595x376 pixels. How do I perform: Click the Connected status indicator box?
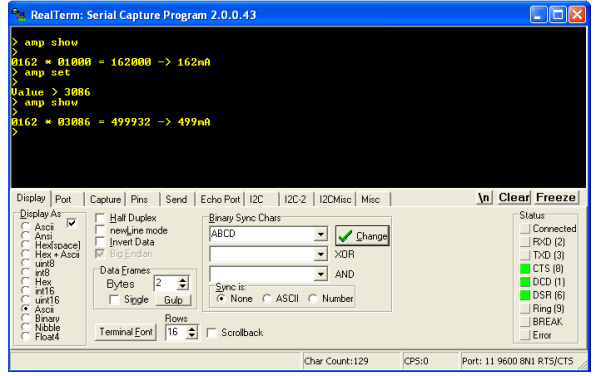click(525, 228)
